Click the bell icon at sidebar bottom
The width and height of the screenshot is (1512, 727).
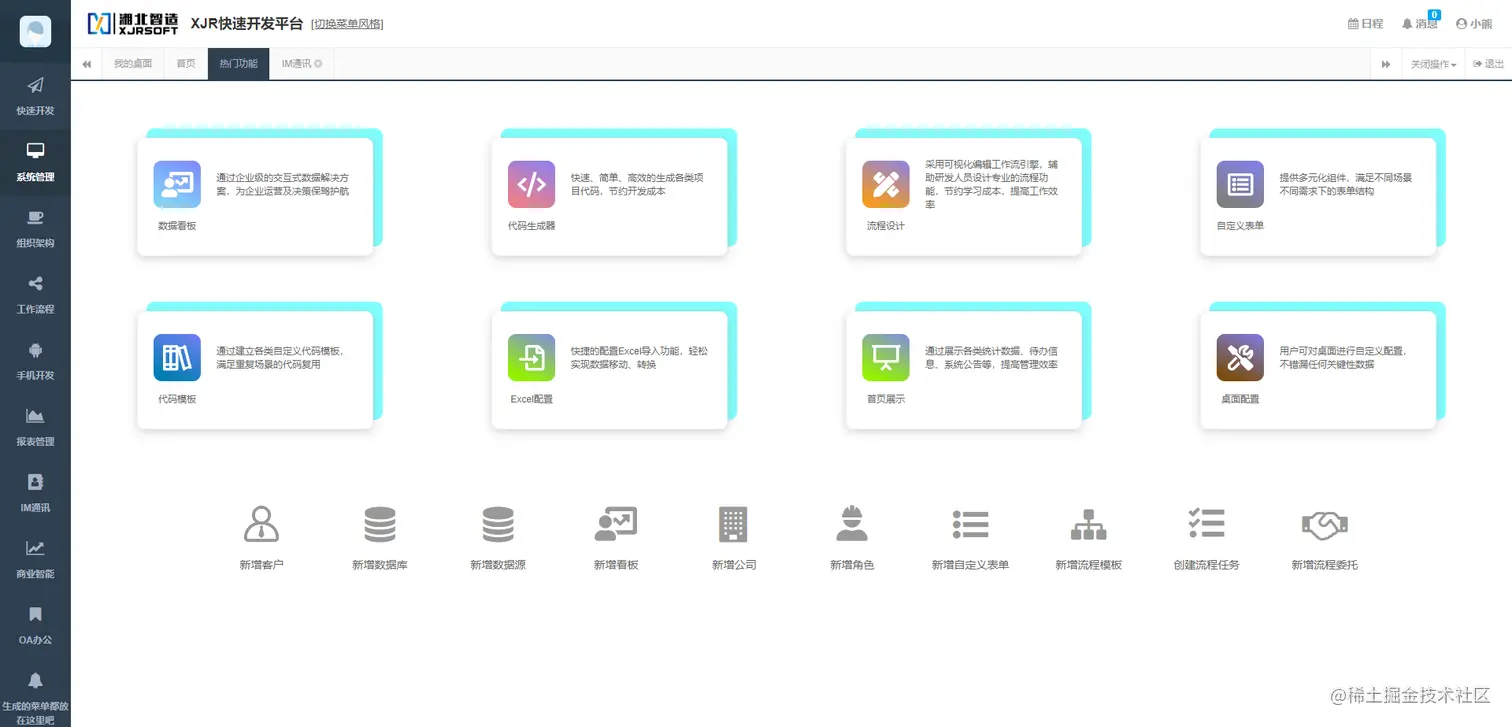pos(35,681)
